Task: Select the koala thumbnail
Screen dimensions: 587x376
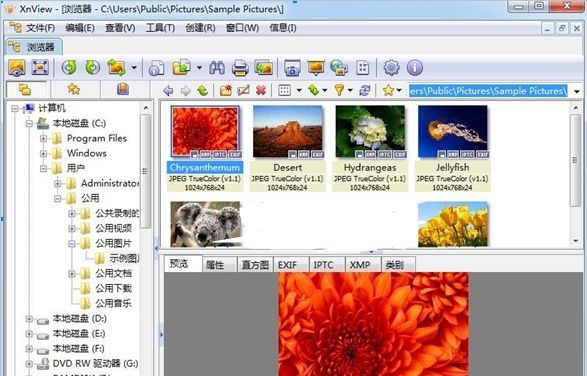Action: [x=205, y=224]
